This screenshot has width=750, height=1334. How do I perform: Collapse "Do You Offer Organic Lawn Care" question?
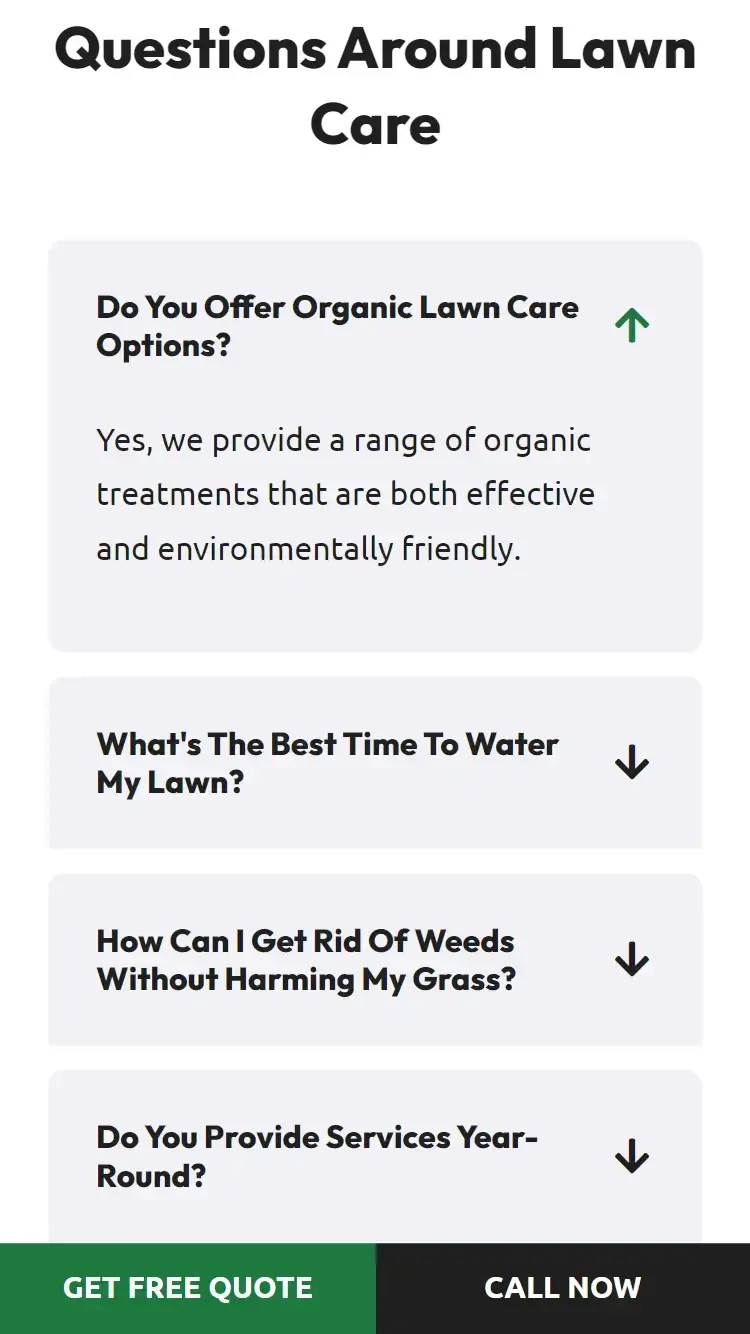pyautogui.click(x=337, y=307)
